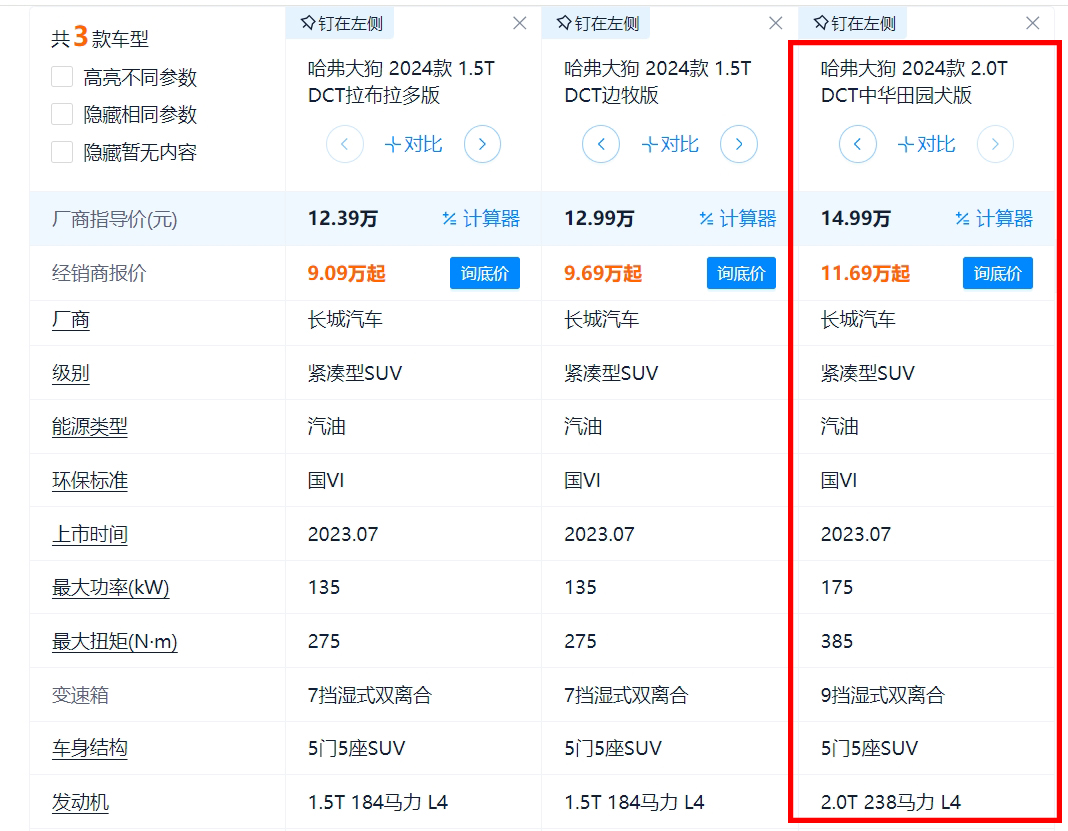Open the 级别 parameter link
The image size is (1068, 831).
(x=71, y=373)
